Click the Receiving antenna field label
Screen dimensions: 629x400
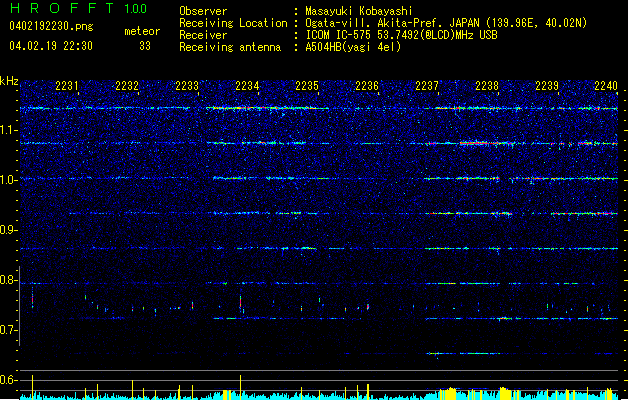(x=230, y=47)
